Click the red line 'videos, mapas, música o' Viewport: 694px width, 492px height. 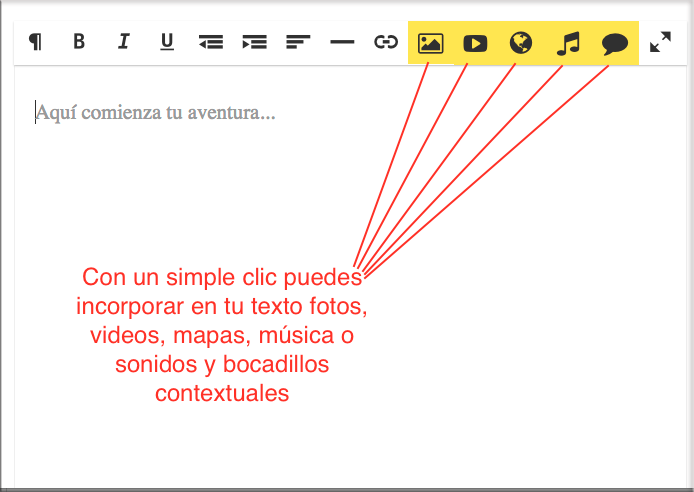tap(222, 335)
